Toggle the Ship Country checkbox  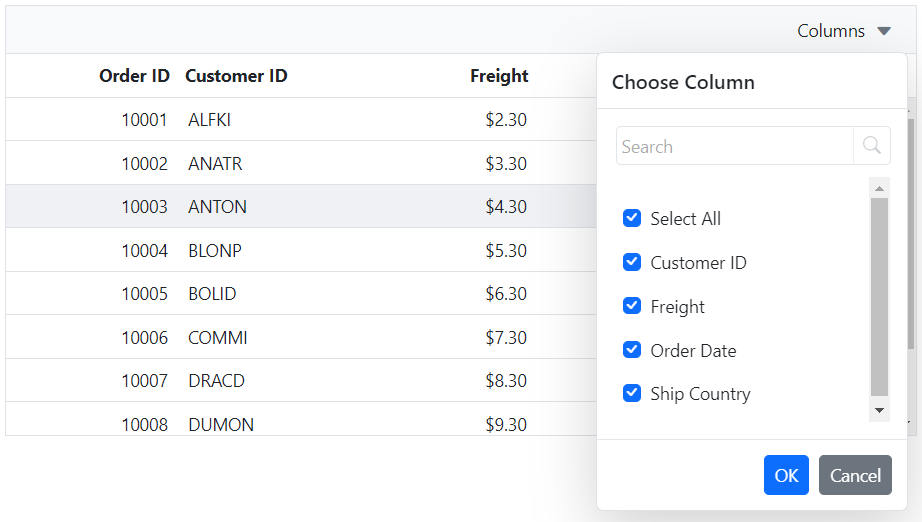632,393
